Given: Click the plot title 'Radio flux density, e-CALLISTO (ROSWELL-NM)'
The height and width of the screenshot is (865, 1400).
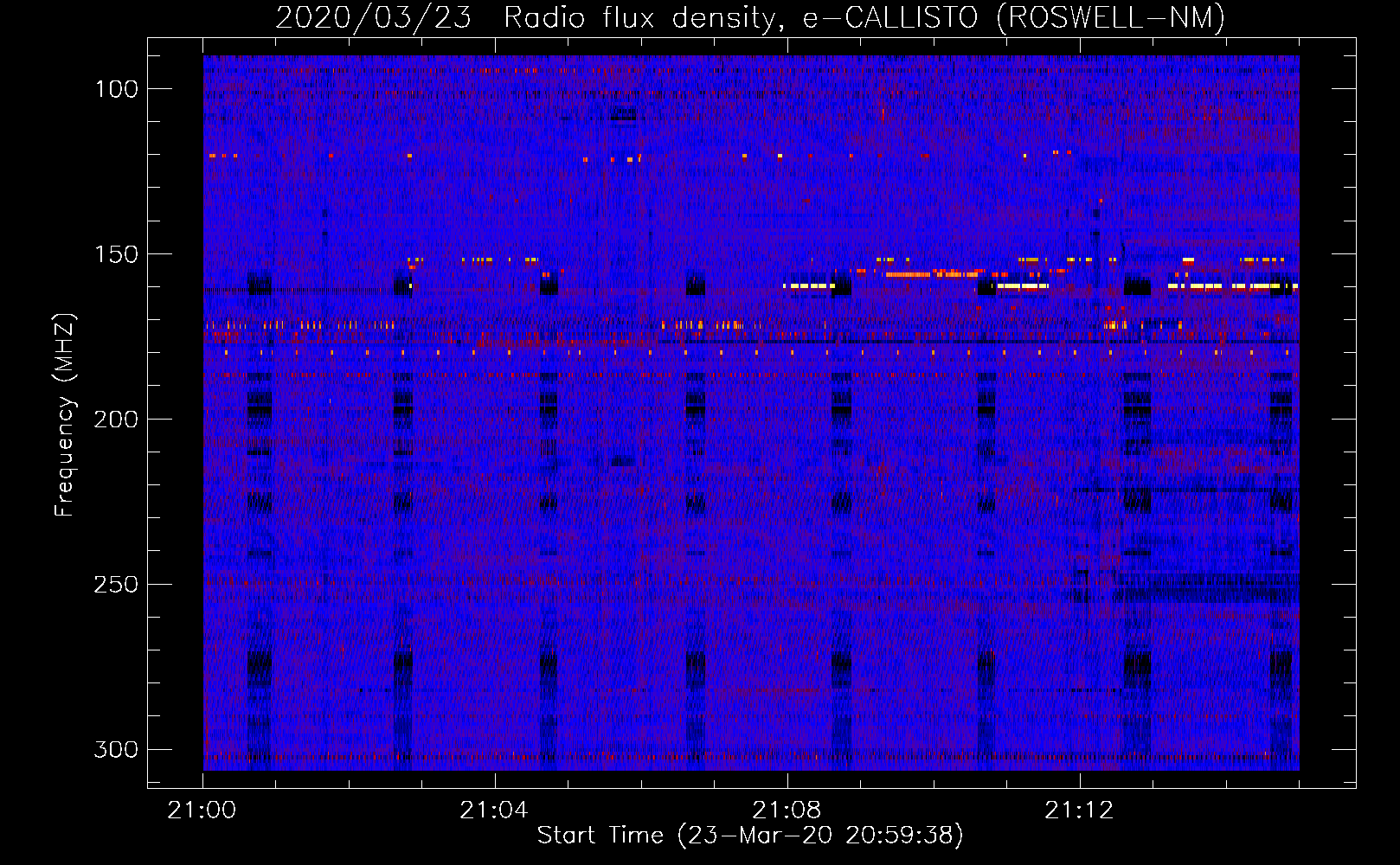Looking at the screenshot, I should click(x=864, y=18).
